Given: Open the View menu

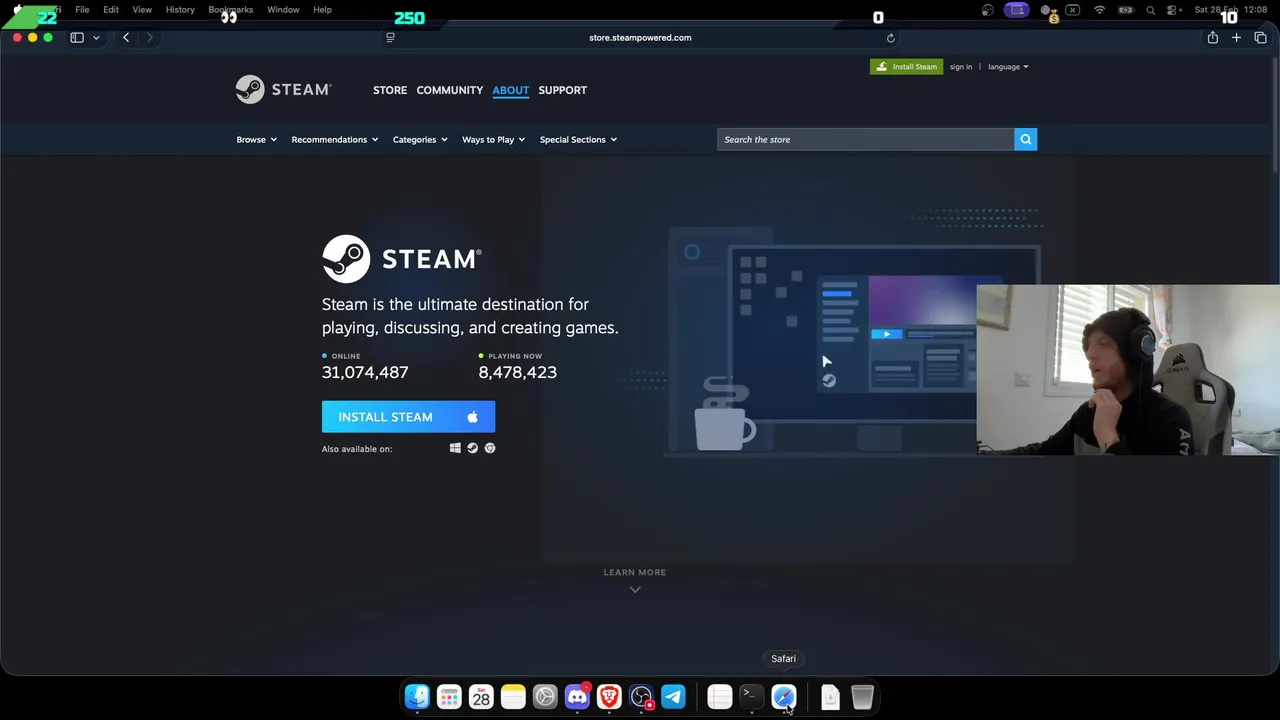Looking at the screenshot, I should coord(142,10).
